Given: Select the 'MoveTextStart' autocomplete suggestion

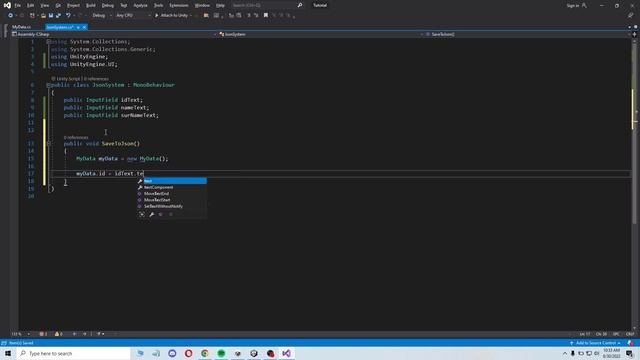Looking at the screenshot, I should [x=172, y=200].
